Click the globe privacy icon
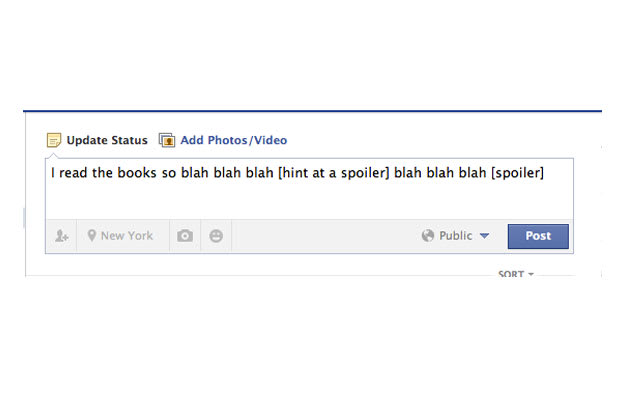620x400 pixels. [428, 236]
